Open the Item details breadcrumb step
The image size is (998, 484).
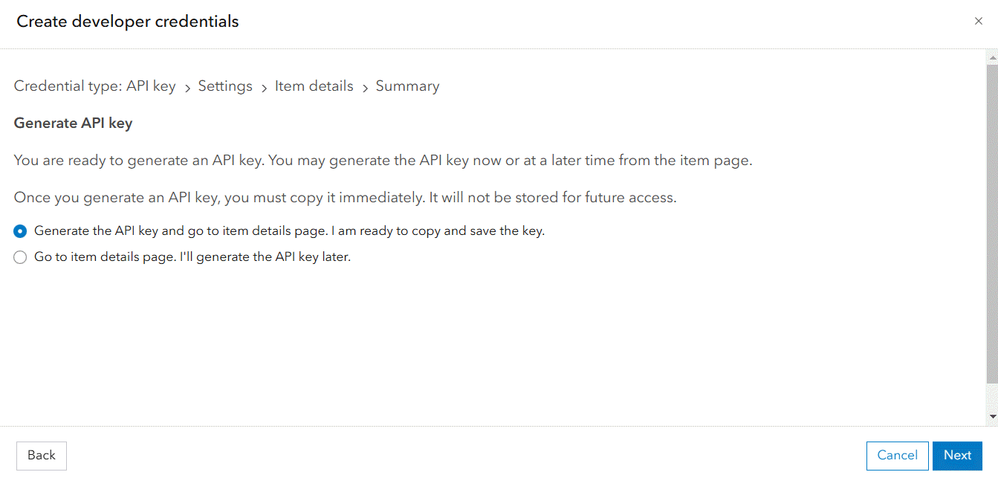pyautogui.click(x=314, y=86)
